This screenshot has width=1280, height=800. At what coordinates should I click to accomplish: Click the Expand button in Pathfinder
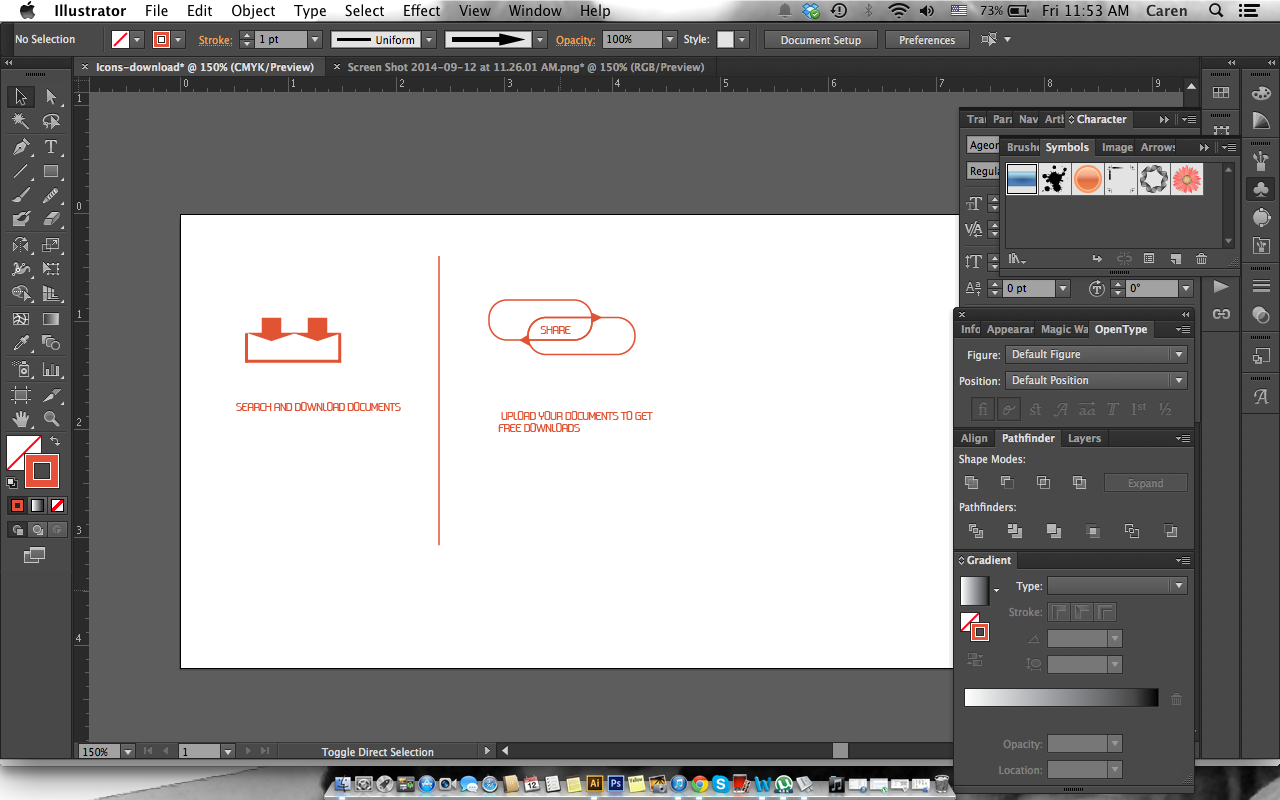click(1145, 483)
